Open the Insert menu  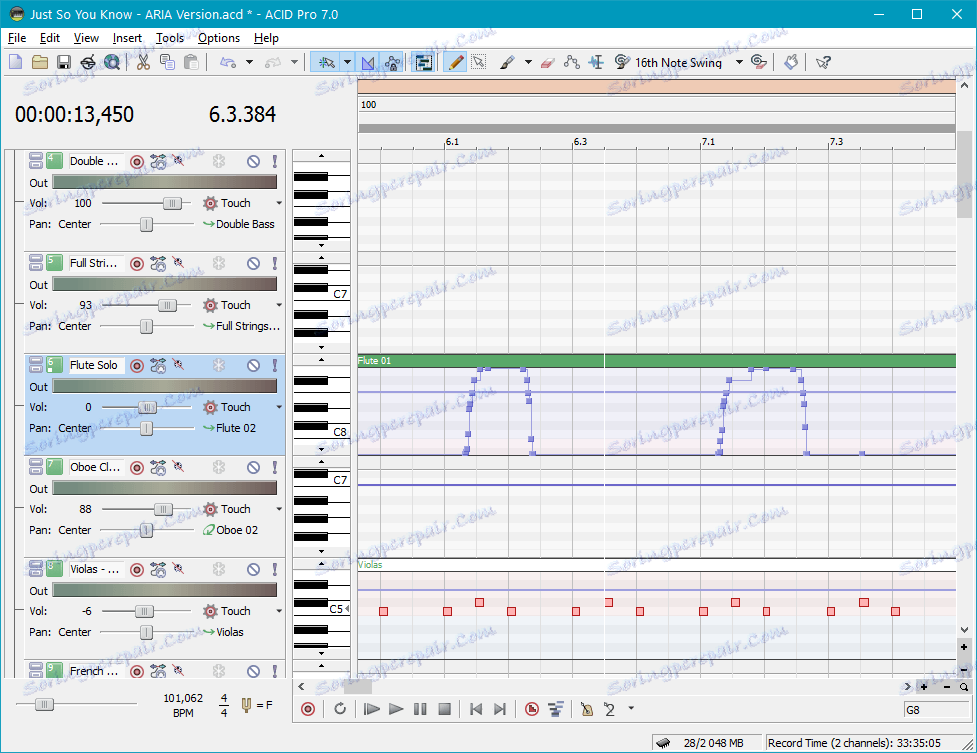(127, 38)
